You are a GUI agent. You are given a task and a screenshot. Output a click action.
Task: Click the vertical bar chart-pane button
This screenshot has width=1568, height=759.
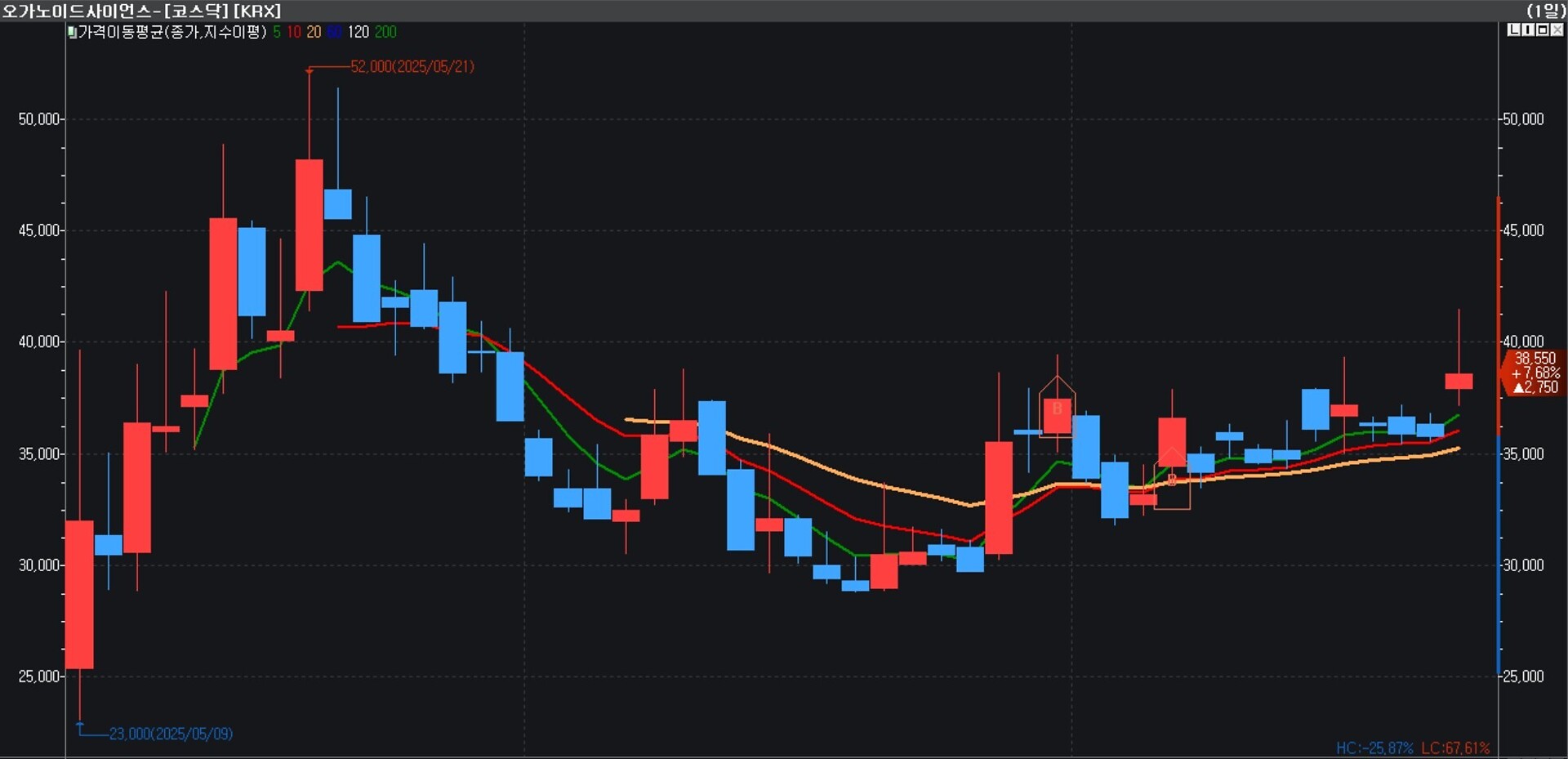click(1528, 30)
